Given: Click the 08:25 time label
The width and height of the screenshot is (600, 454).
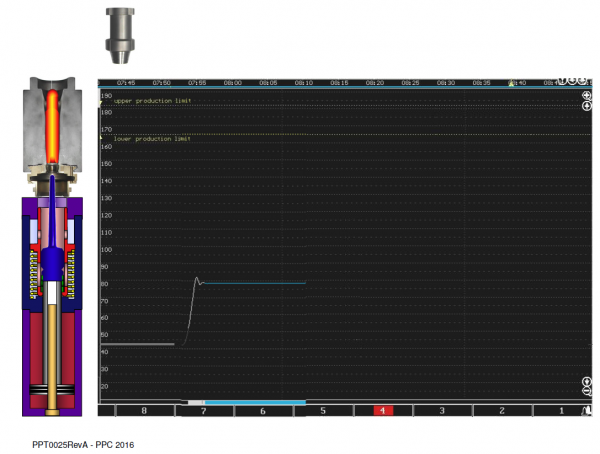Looking at the screenshot, I should click(411, 83).
